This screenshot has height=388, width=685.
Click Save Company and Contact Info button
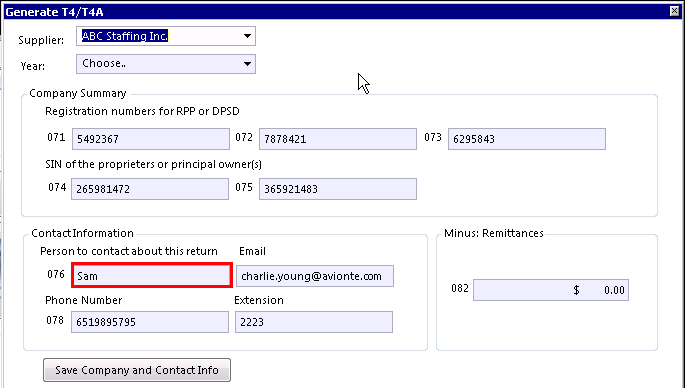(x=137, y=370)
